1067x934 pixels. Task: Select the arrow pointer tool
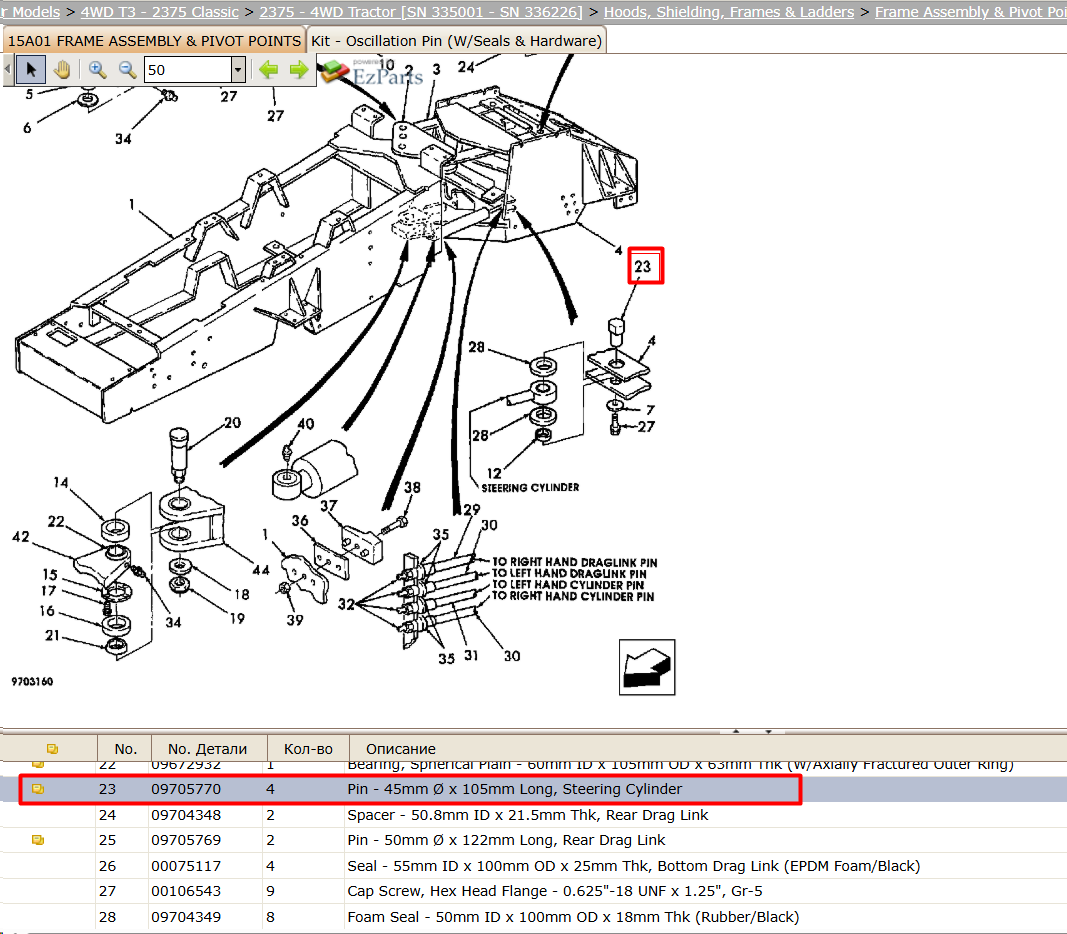pos(31,69)
